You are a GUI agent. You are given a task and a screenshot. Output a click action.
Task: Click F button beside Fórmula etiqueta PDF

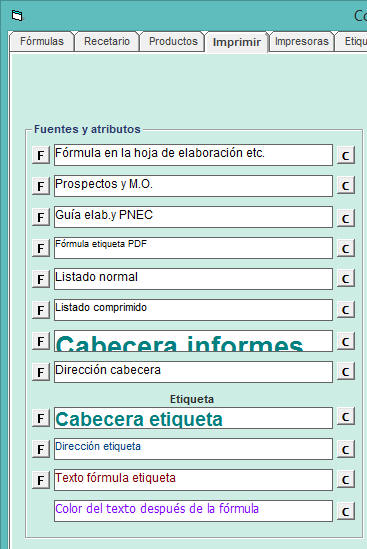41,248
